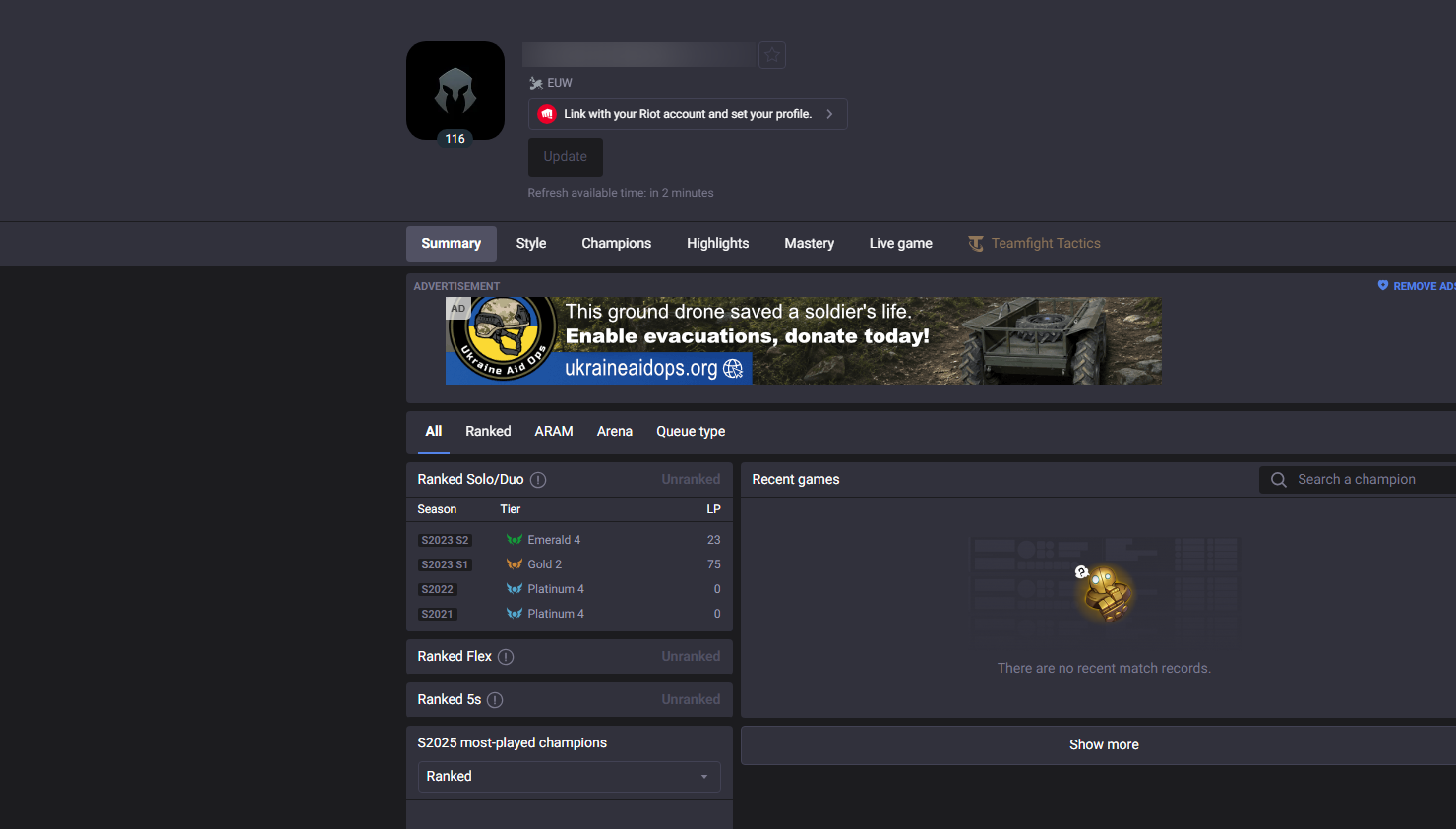Select the All games filter tab
Viewport: 1456px width, 829px height.
(434, 432)
